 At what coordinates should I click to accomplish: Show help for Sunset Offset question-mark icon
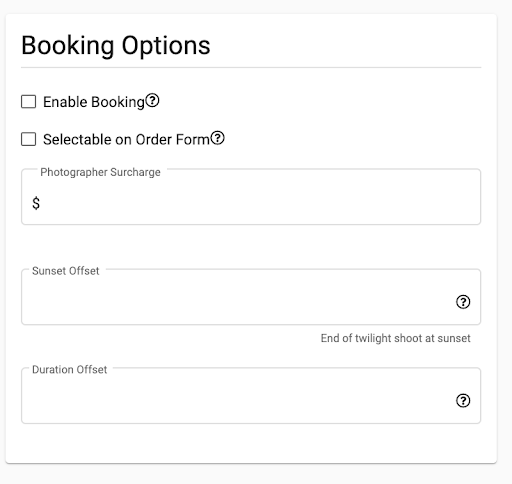(x=463, y=302)
